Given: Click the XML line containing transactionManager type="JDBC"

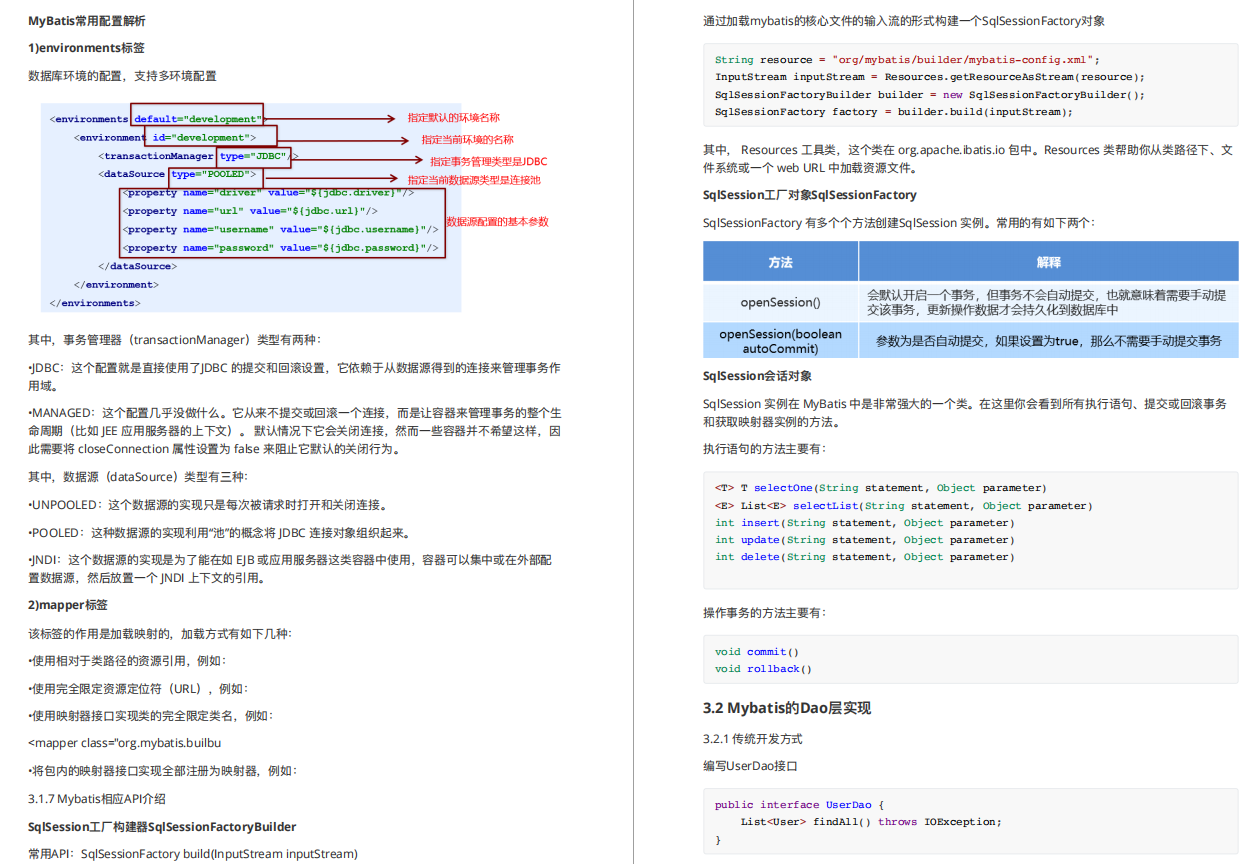Looking at the screenshot, I should [x=198, y=156].
